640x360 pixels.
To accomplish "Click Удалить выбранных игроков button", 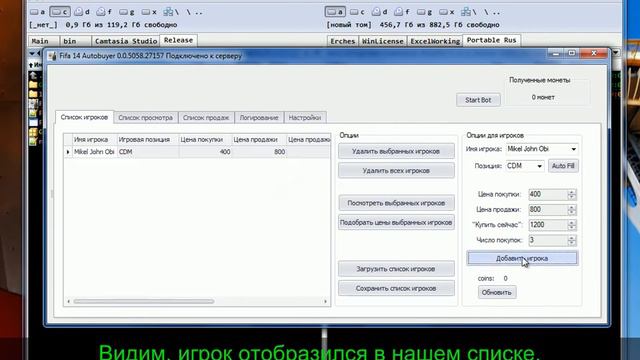I will click(396, 151).
